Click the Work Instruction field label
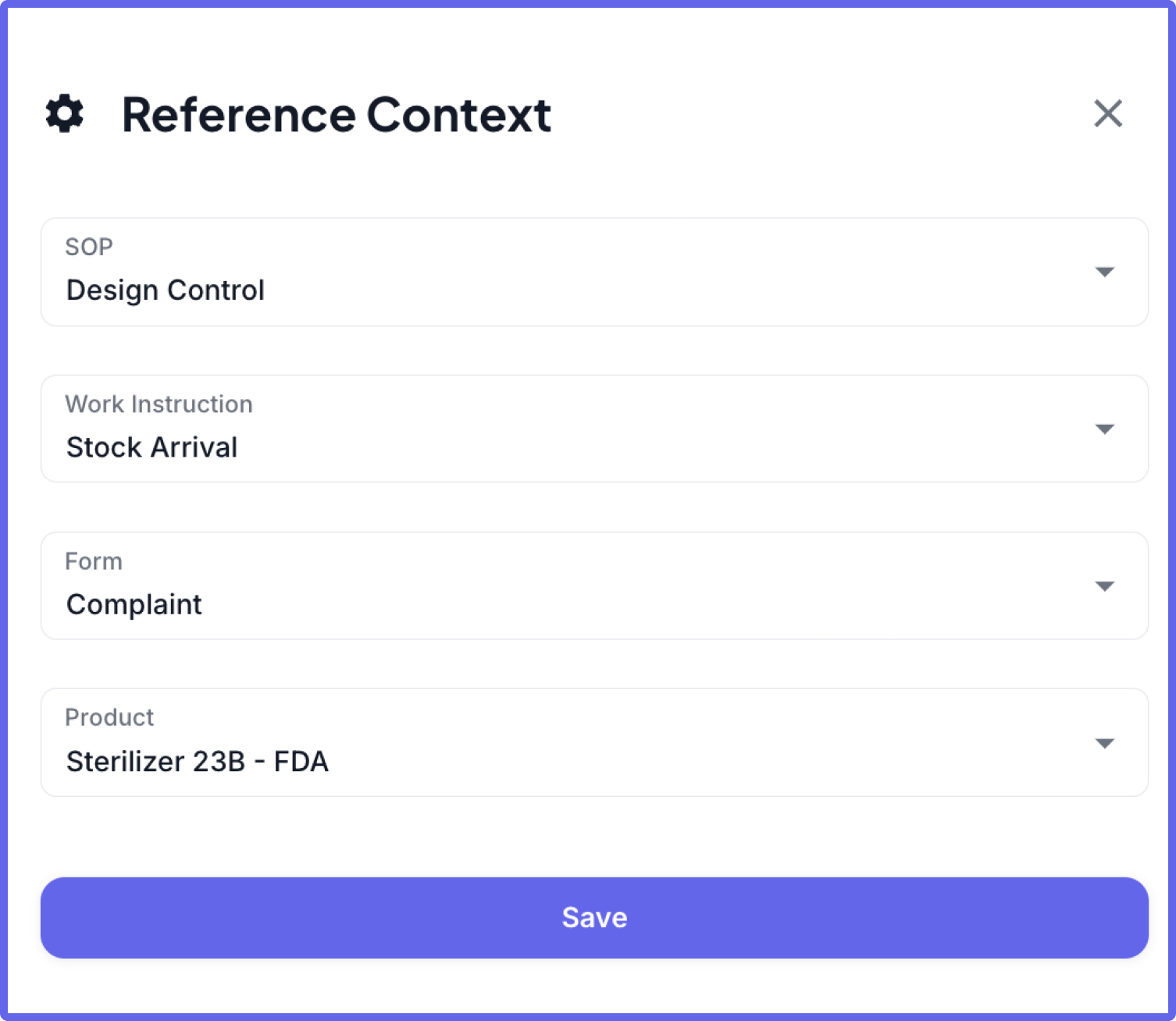The image size is (1176, 1021). tap(159, 404)
